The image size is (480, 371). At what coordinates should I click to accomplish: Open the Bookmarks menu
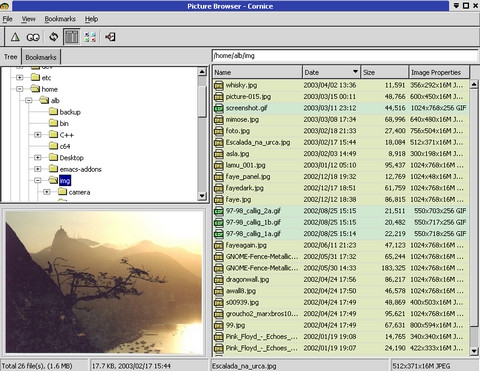tap(60, 19)
